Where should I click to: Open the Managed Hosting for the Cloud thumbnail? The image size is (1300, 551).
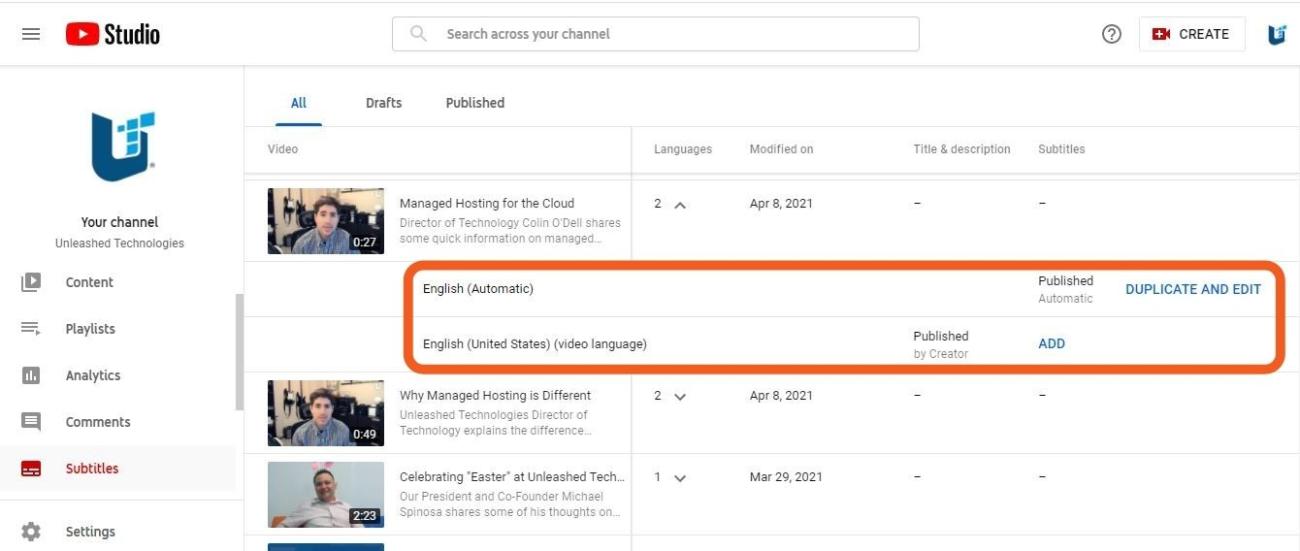click(325, 221)
